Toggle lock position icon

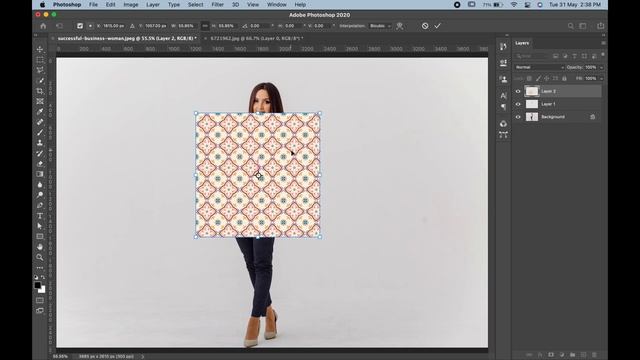point(547,78)
